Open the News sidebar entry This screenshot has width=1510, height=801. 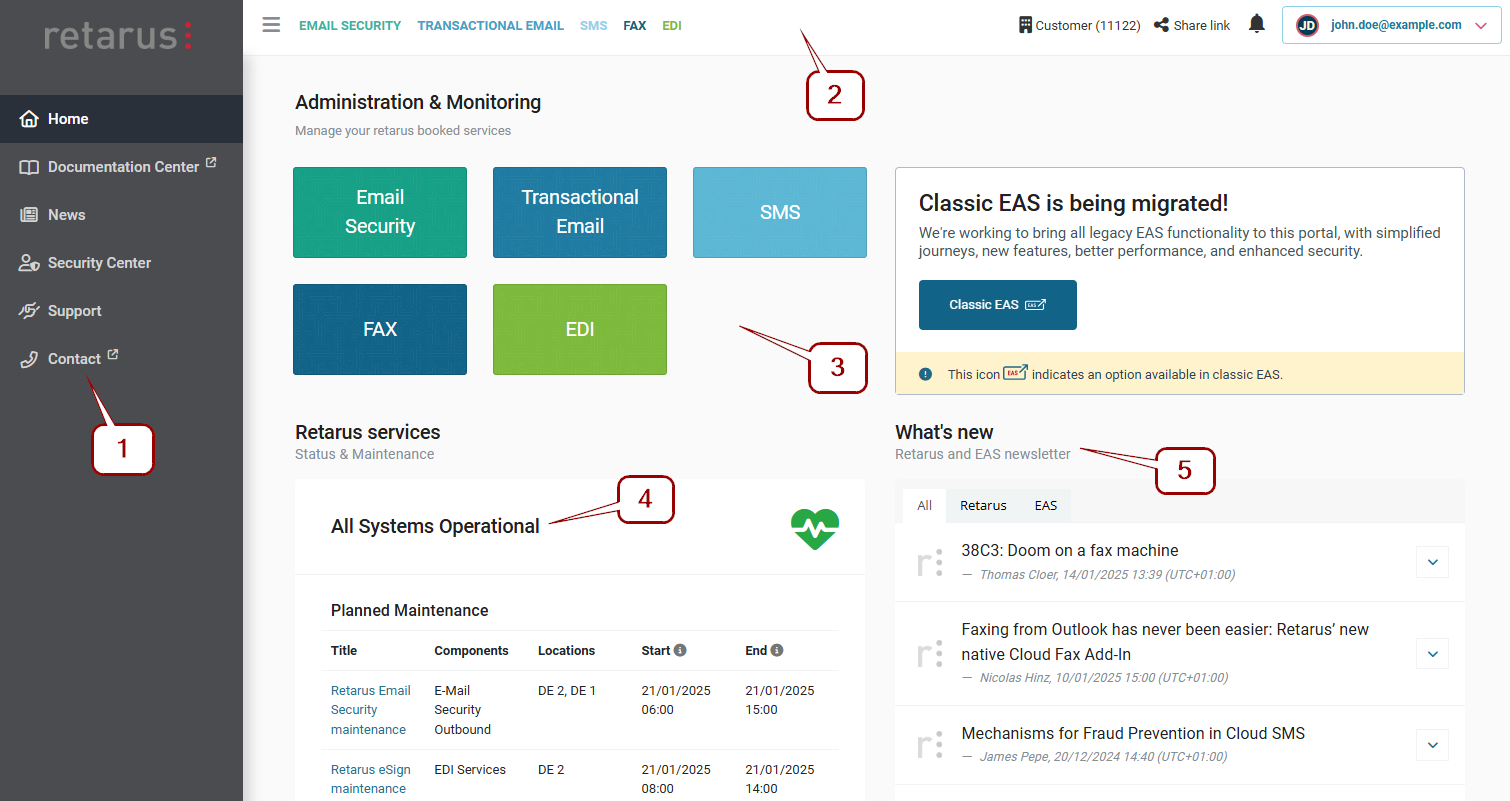66,214
